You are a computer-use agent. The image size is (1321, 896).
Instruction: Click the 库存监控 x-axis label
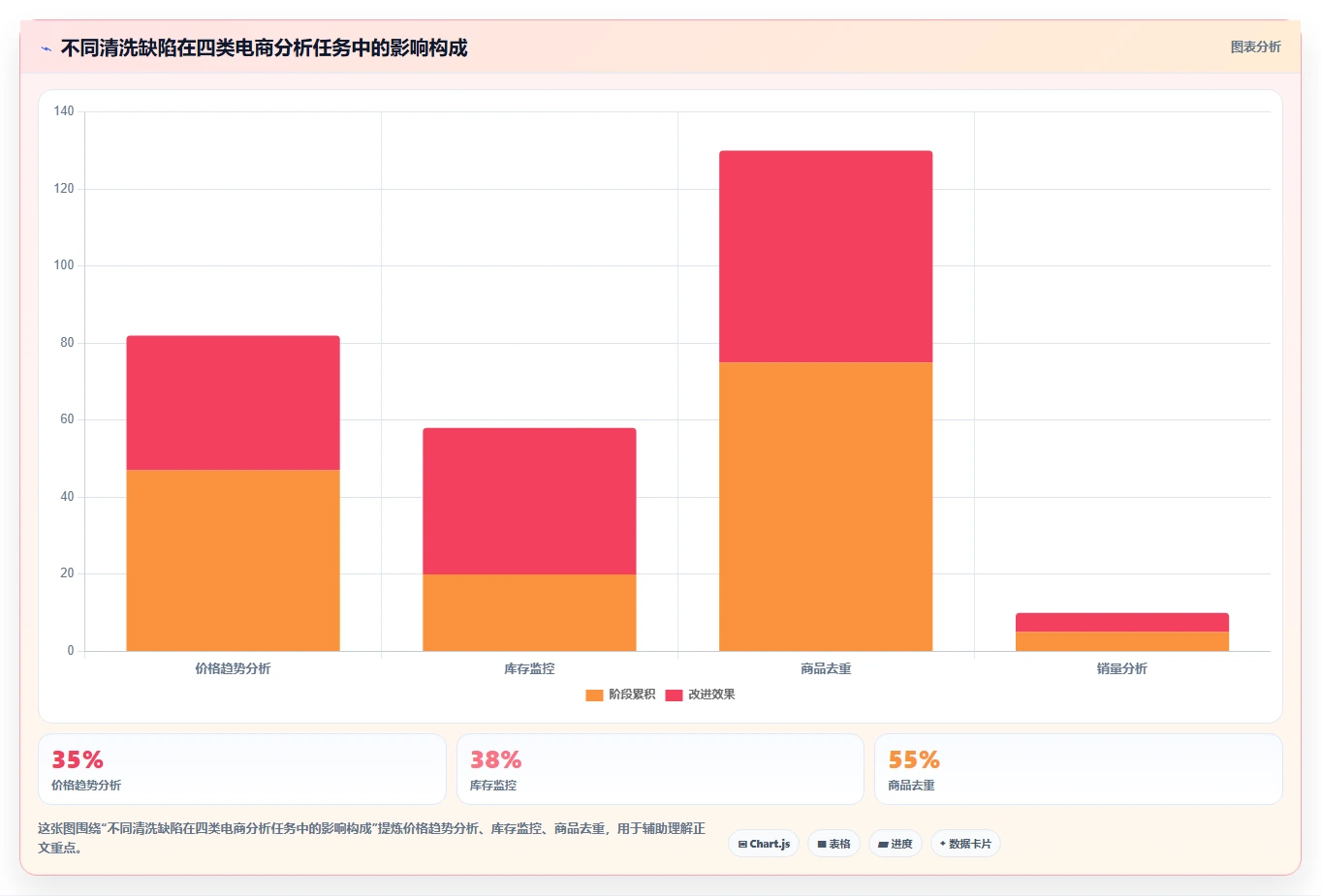pos(529,668)
